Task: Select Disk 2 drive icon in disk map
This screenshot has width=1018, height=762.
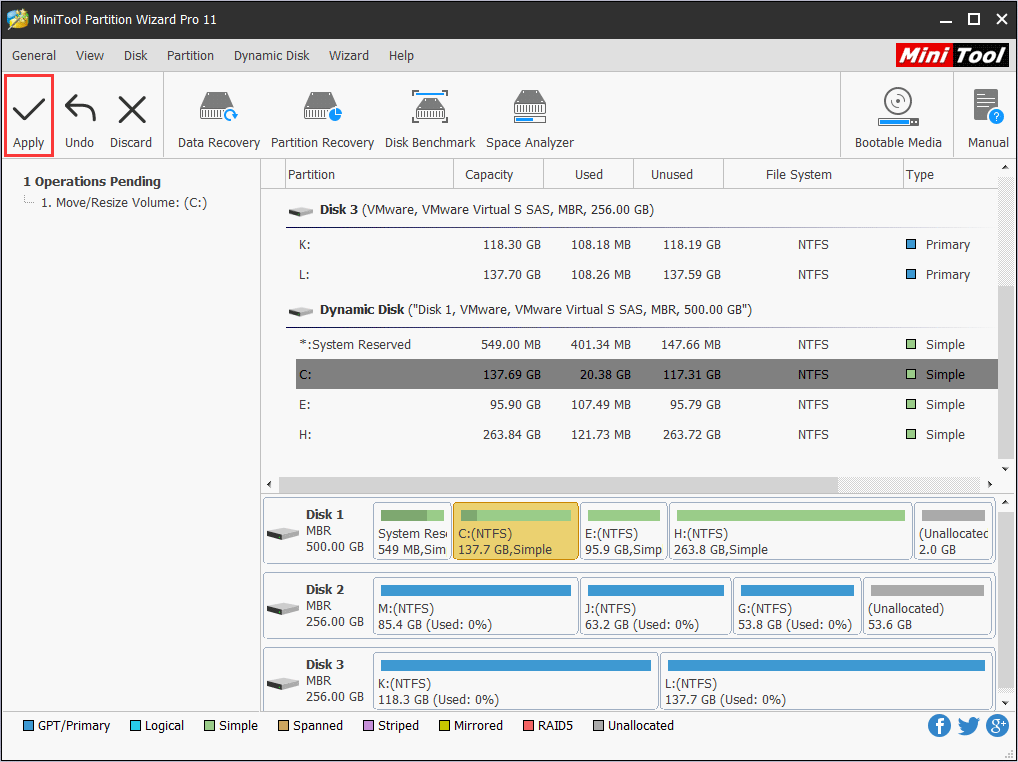Action: 282,608
